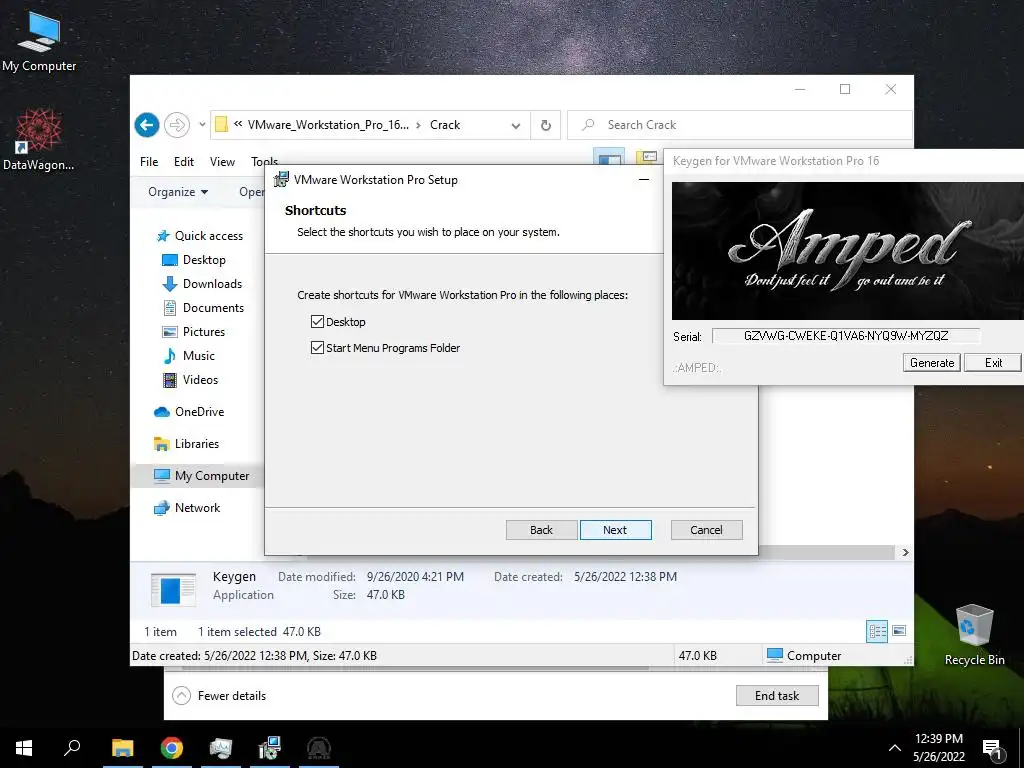Open DataWagon desktop shortcut
1024x768 pixels.
[x=39, y=140]
